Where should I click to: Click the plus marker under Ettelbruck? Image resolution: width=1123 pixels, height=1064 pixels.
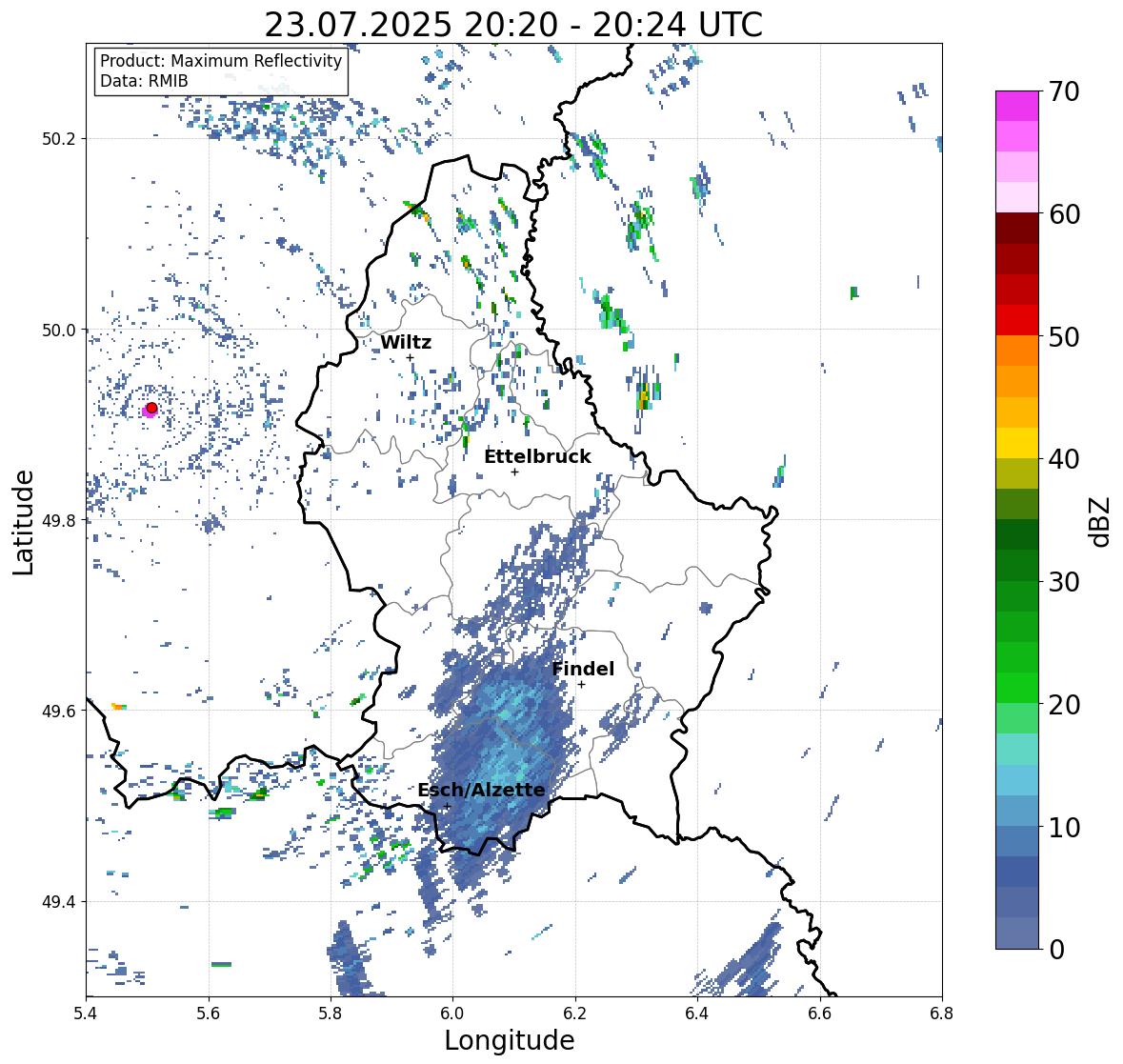(x=514, y=472)
